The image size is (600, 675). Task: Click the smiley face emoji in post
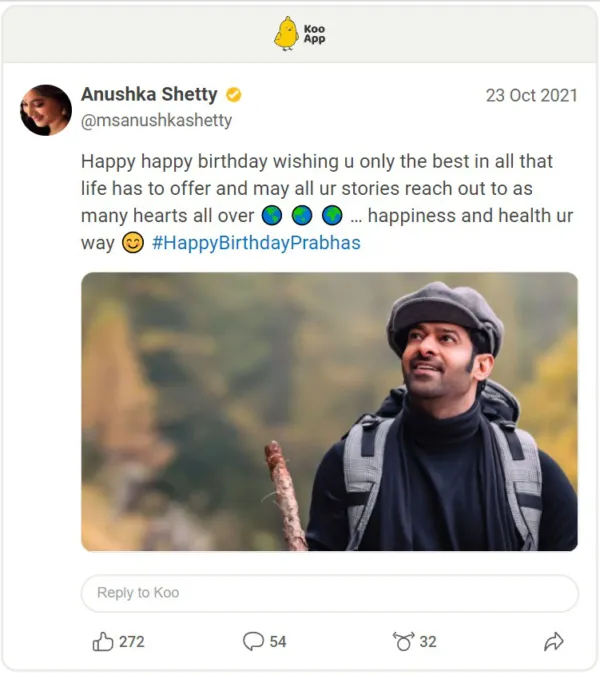pos(132,243)
